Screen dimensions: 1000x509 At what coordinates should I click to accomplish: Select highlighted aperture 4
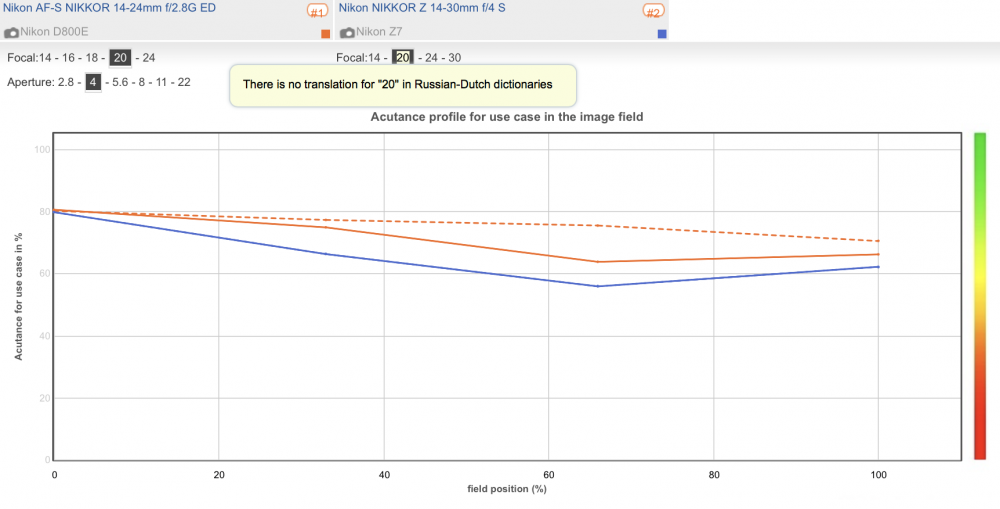(x=93, y=82)
